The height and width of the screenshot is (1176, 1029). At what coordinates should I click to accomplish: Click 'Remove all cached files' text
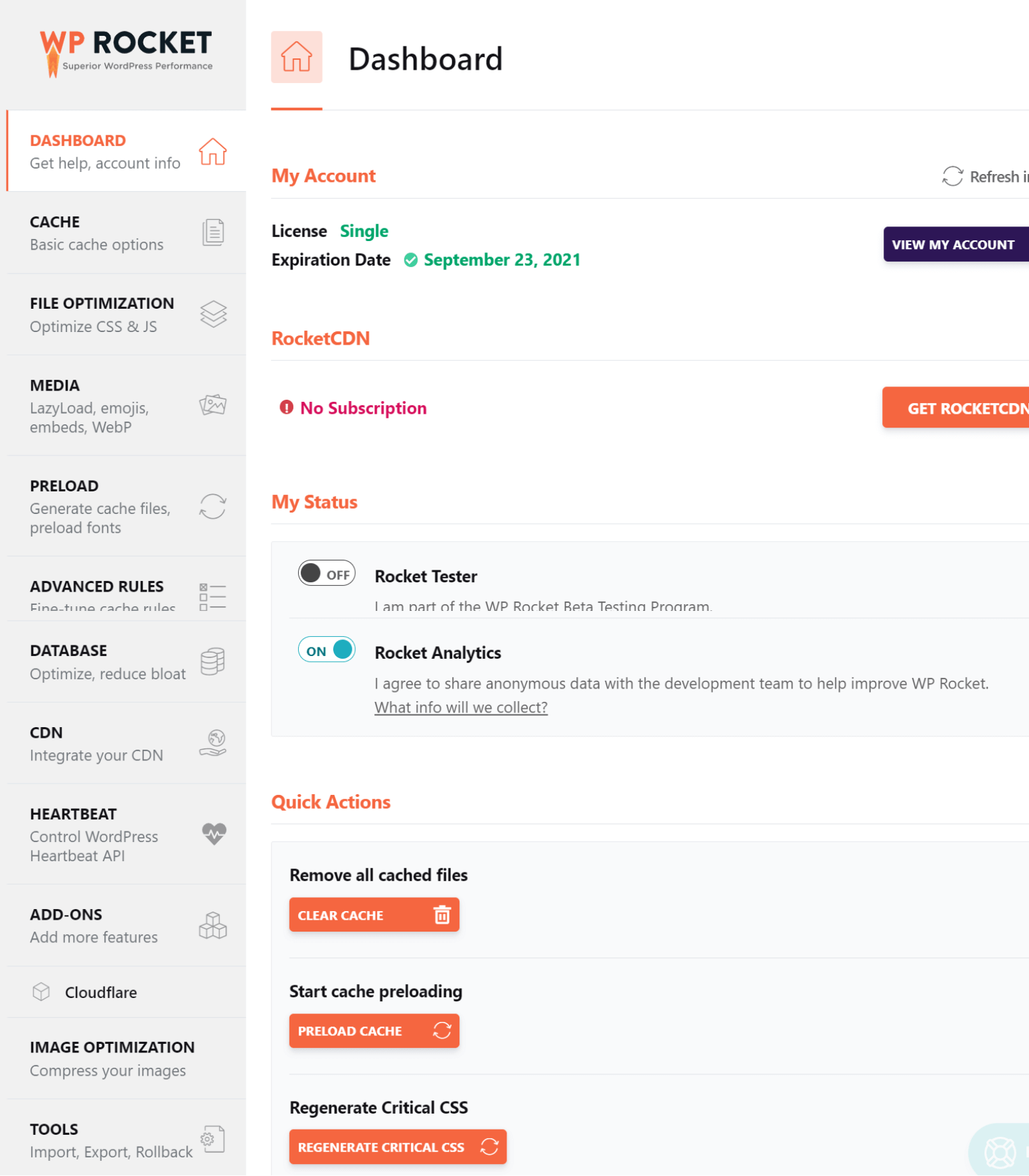tap(378, 875)
